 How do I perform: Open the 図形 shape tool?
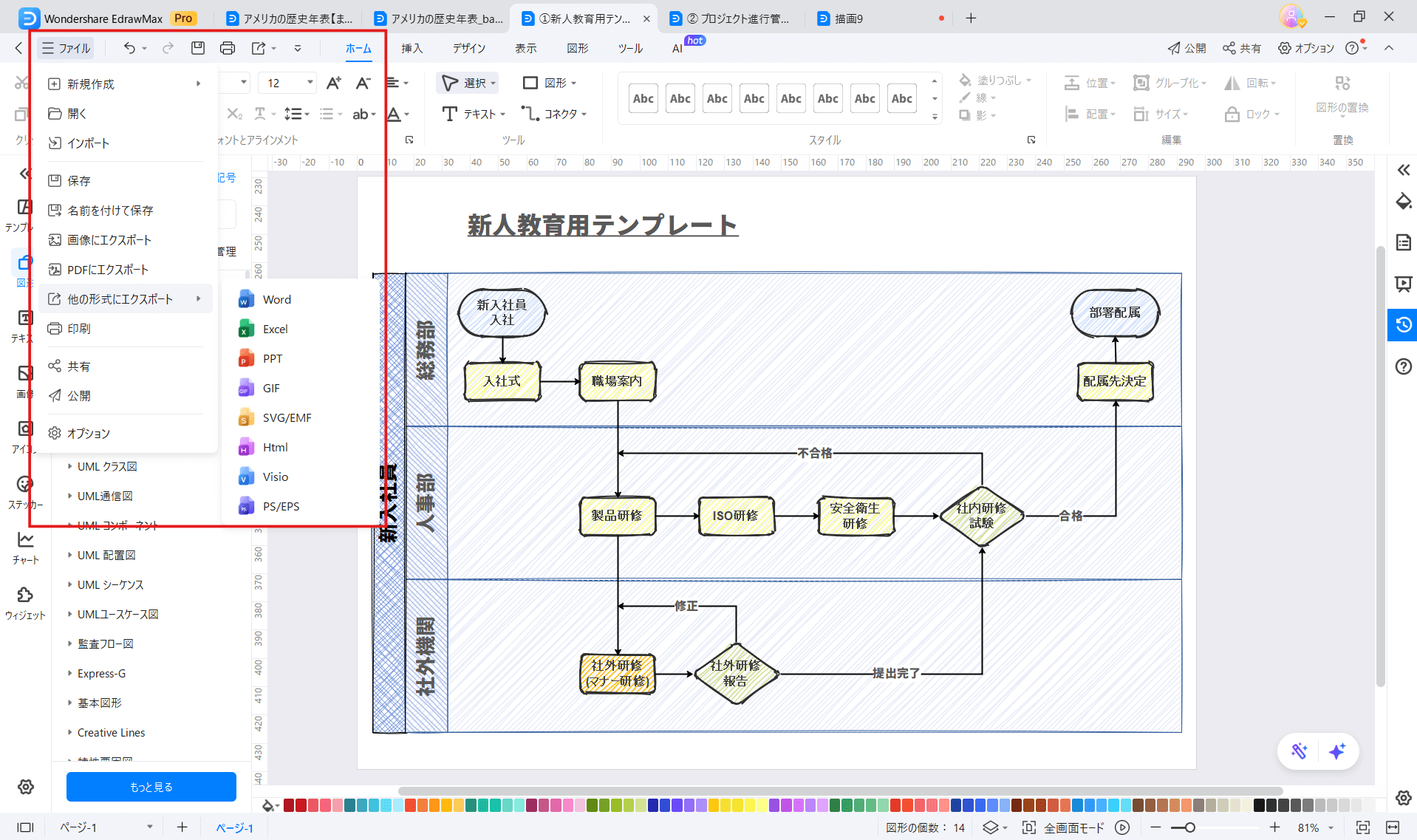[550, 83]
